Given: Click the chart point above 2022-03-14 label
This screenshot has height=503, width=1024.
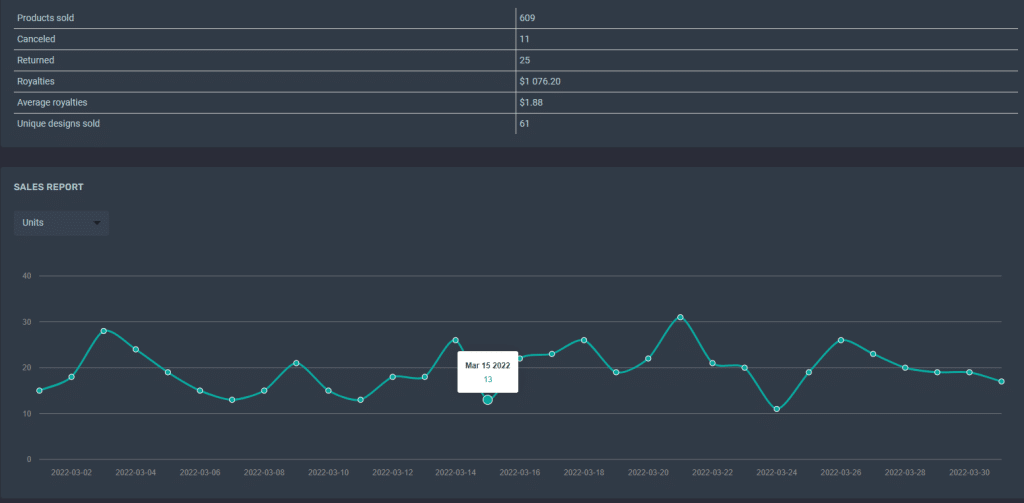Looking at the screenshot, I should pyautogui.click(x=455, y=340).
